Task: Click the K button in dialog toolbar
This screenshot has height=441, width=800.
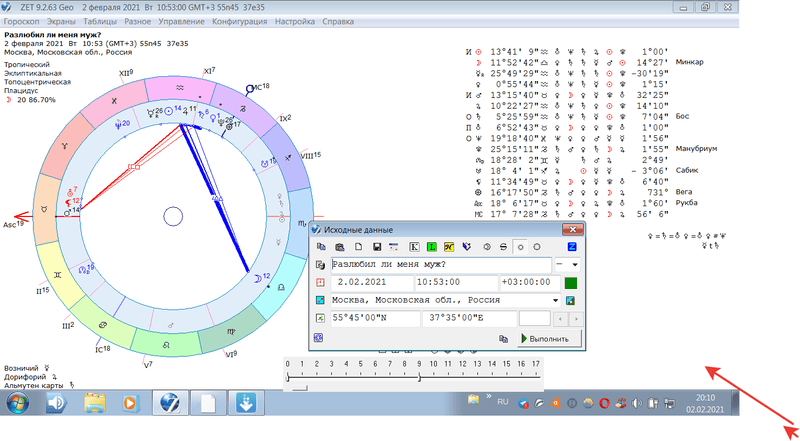Action: click(x=412, y=246)
